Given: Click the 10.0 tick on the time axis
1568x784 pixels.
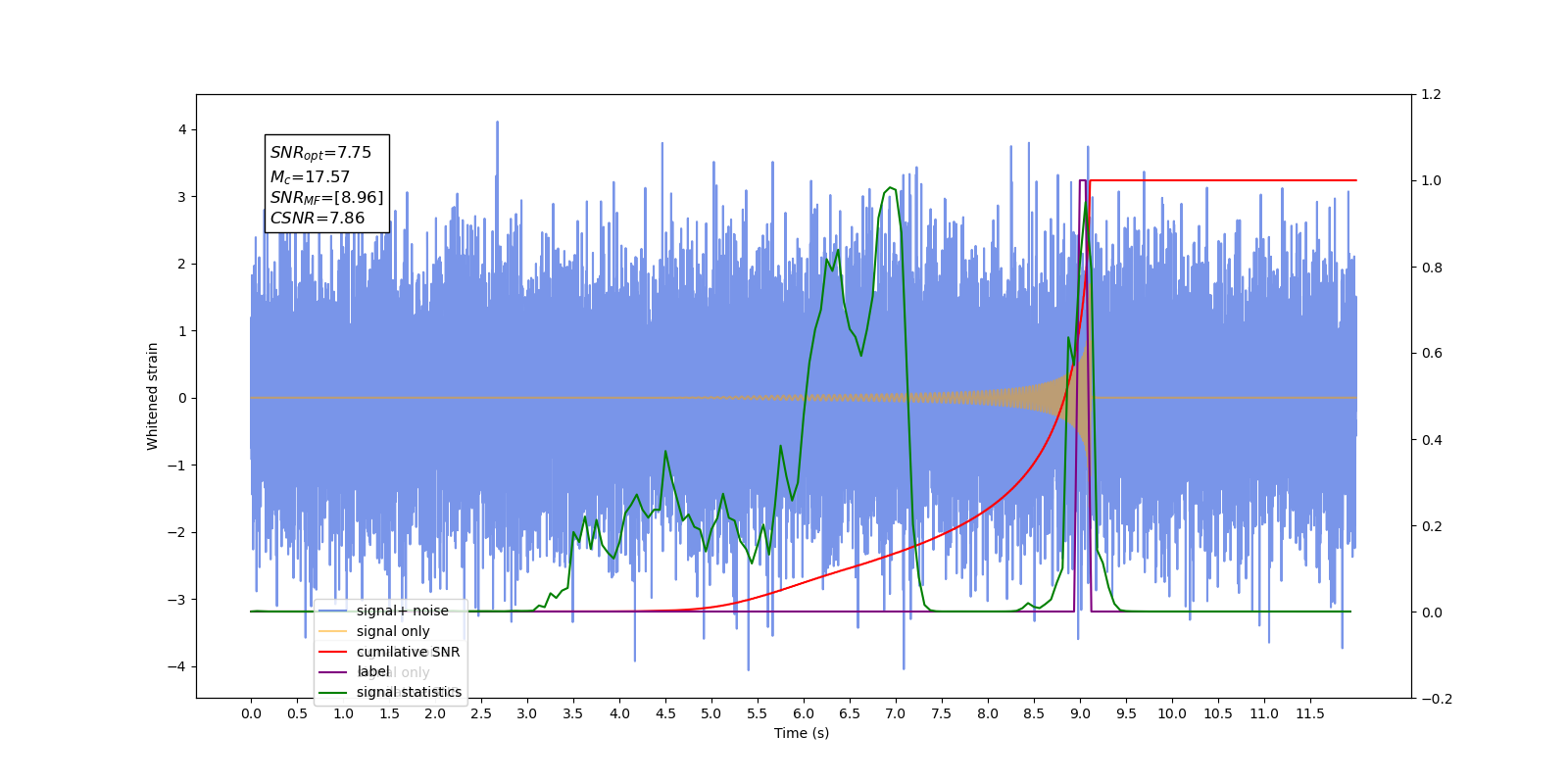Looking at the screenshot, I should [x=1172, y=713].
